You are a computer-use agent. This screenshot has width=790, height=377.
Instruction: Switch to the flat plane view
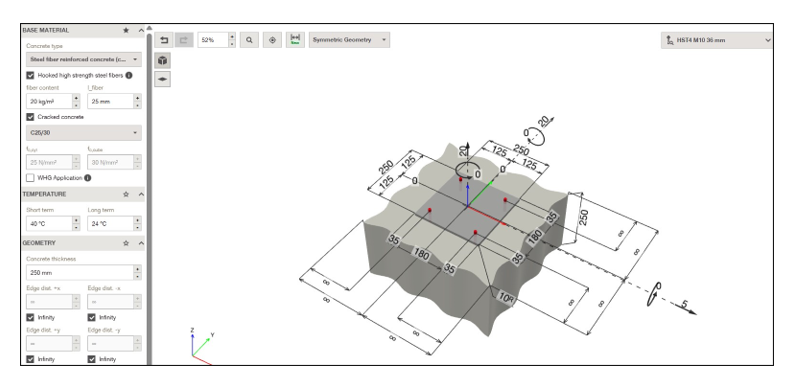(162, 79)
